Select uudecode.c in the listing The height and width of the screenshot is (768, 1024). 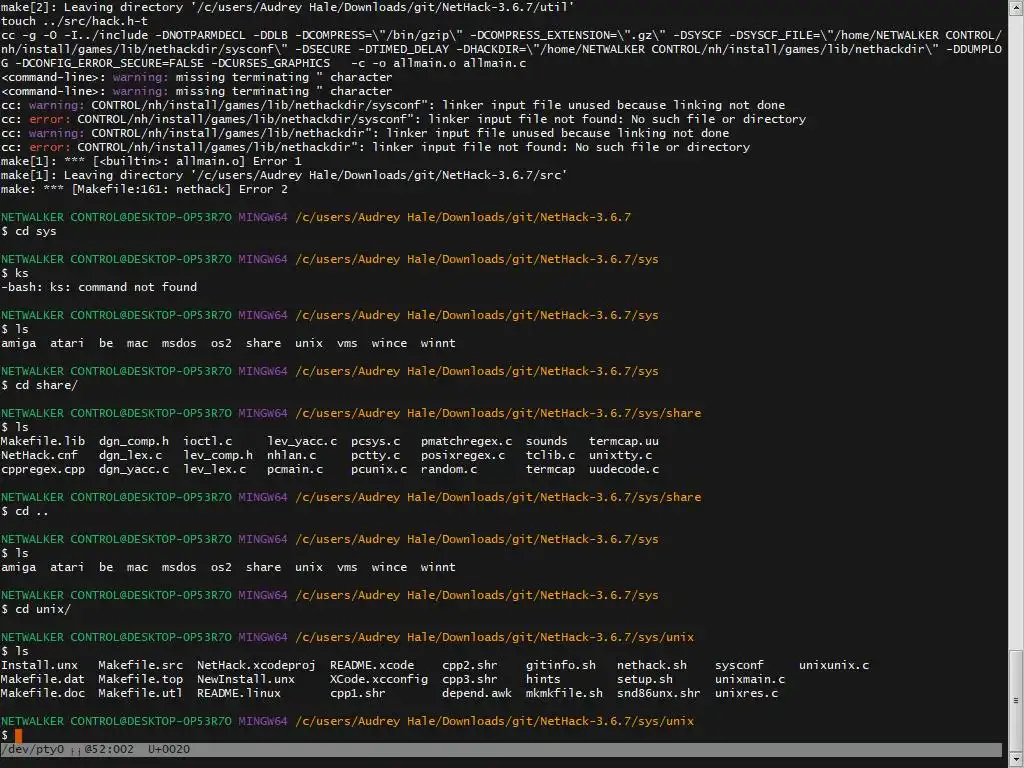pyautogui.click(x=624, y=470)
